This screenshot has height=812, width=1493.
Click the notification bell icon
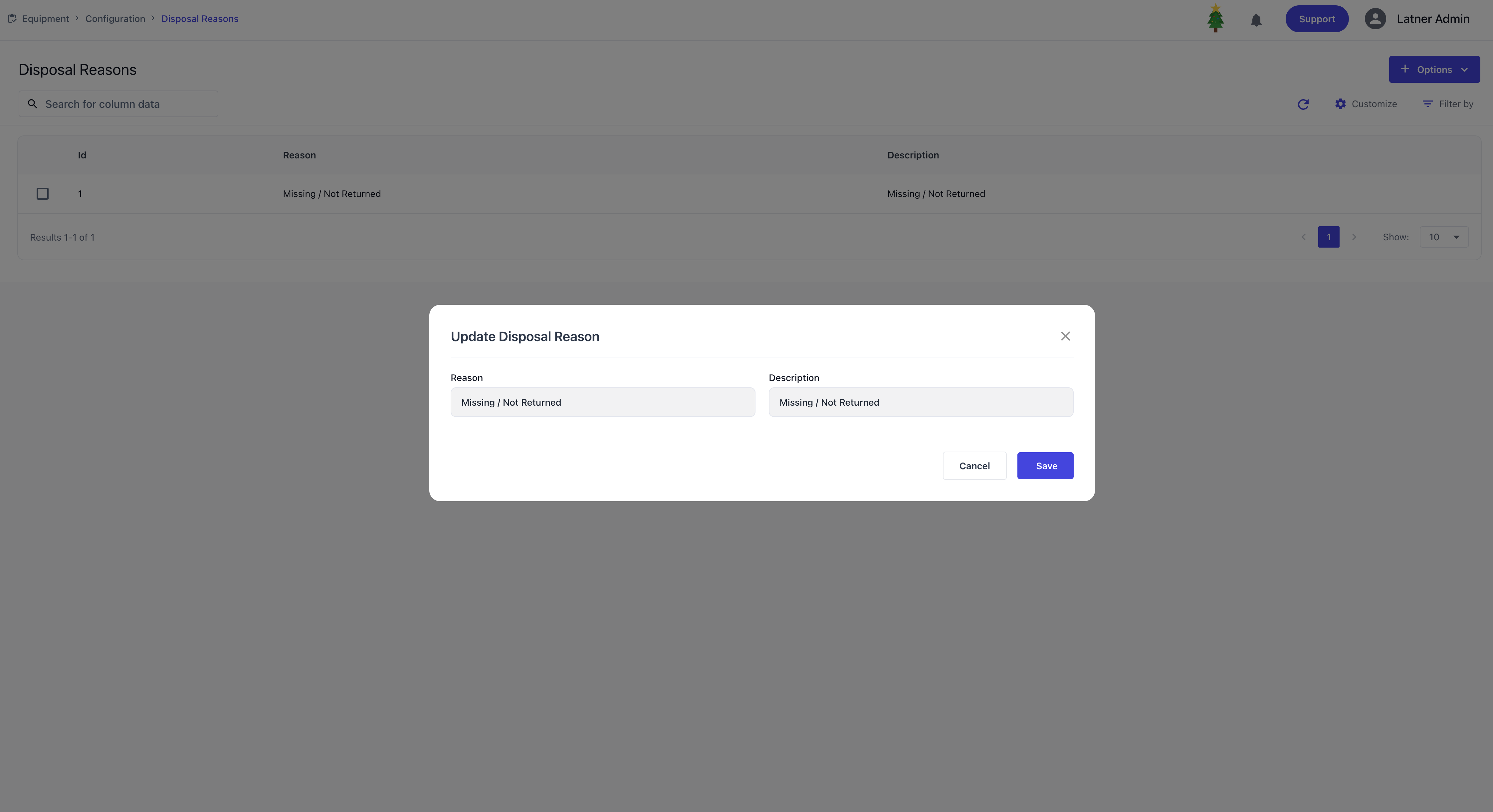1255,20
